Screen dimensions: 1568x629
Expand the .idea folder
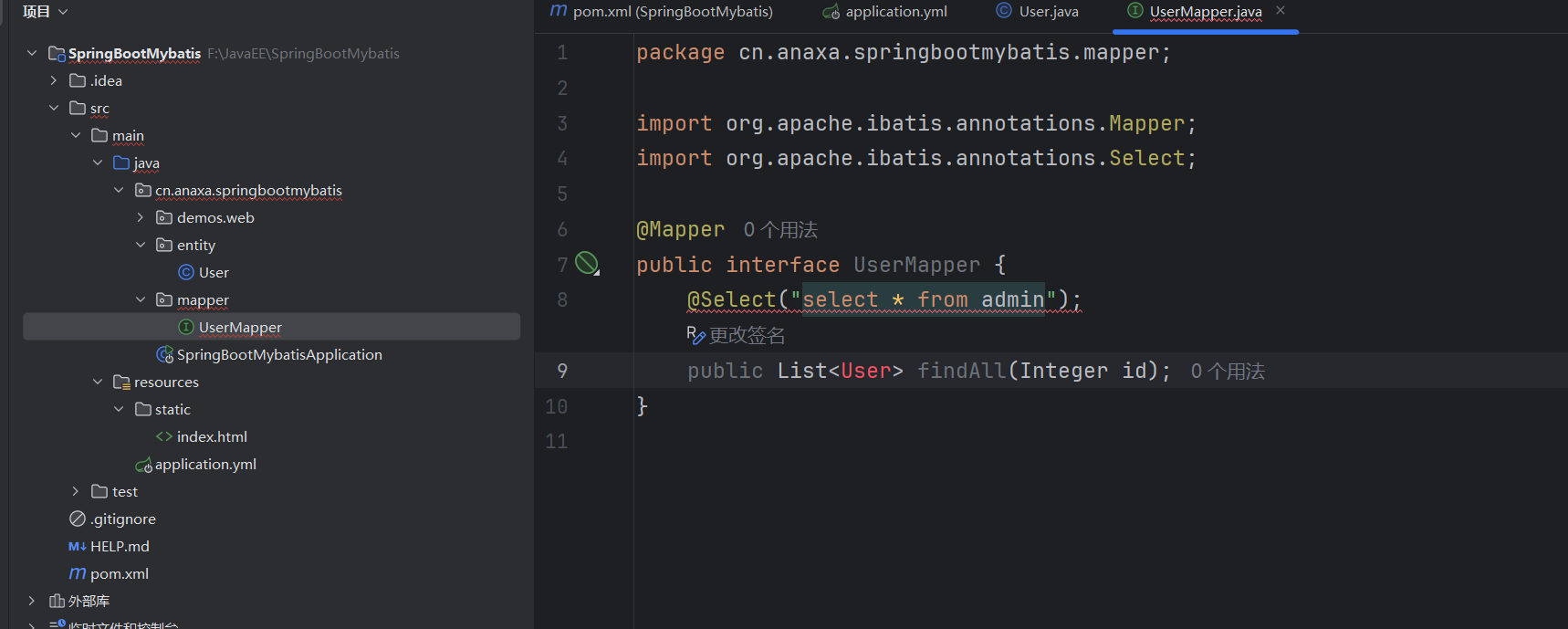point(54,80)
